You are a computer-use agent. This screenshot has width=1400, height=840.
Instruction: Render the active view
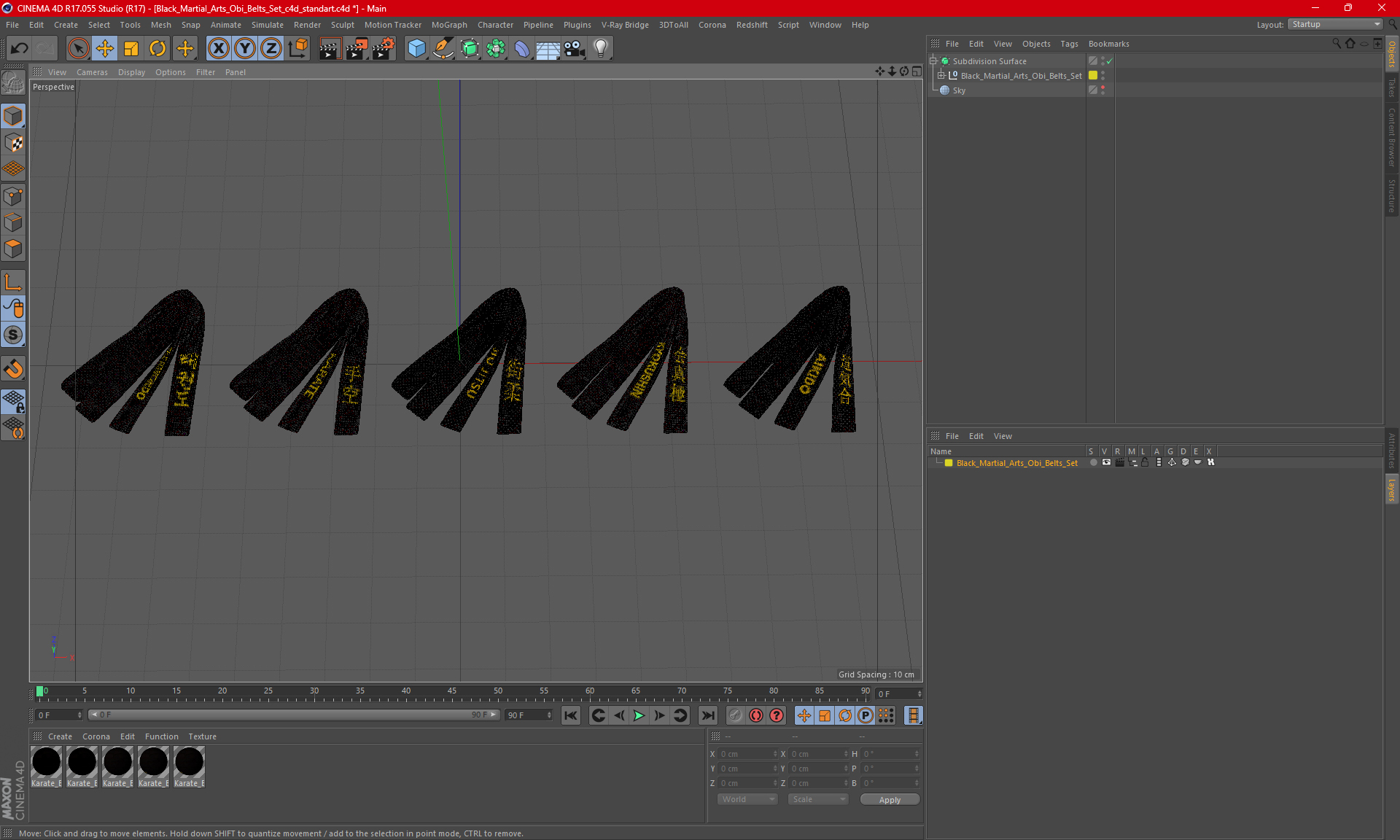330,49
